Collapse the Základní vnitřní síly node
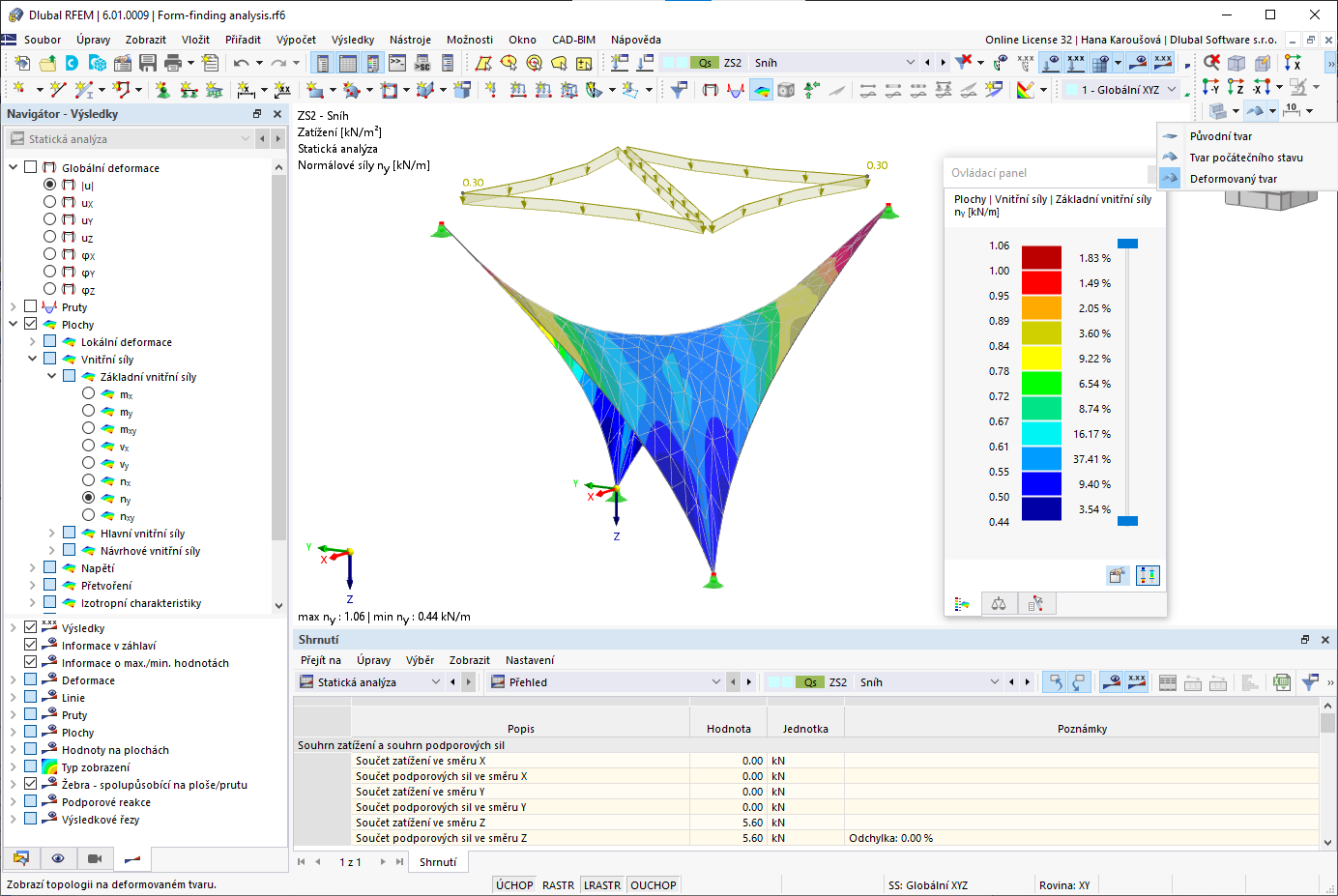The height and width of the screenshot is (896, 1338). point(52,376)
